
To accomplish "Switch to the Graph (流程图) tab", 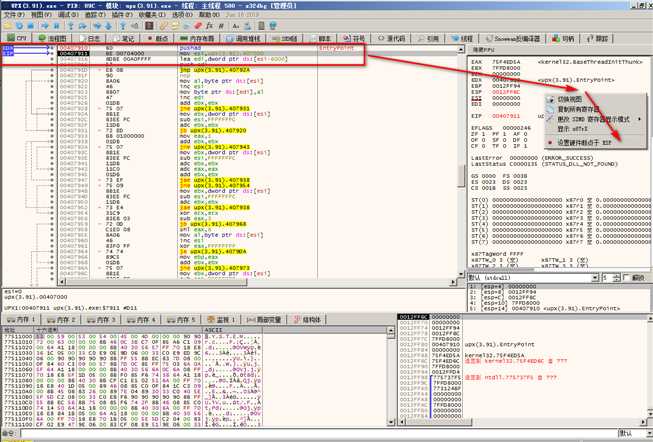I will point(52,38).
